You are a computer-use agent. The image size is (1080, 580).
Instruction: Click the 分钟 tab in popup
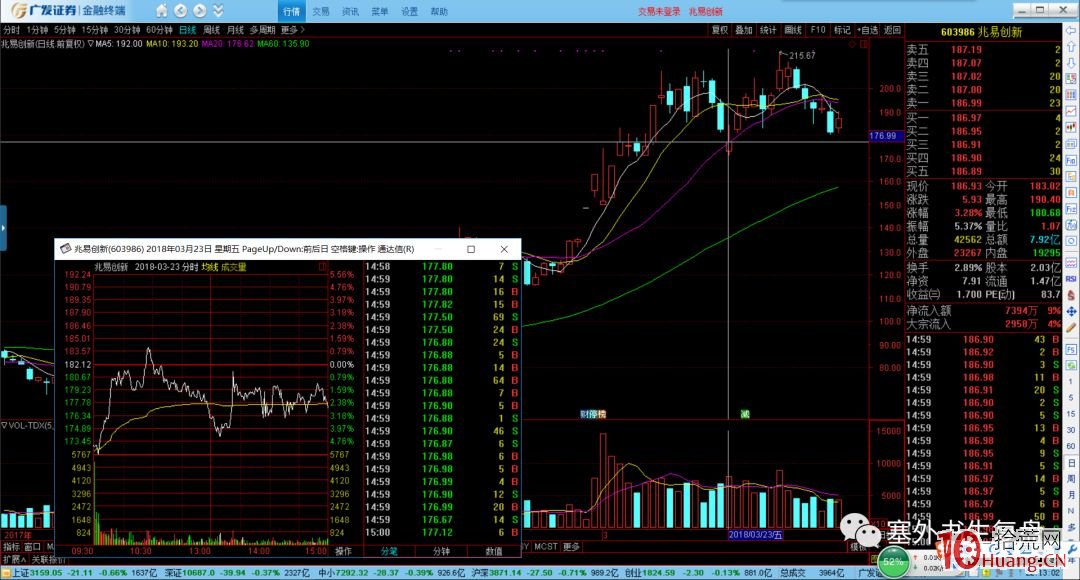pos(441,551)
